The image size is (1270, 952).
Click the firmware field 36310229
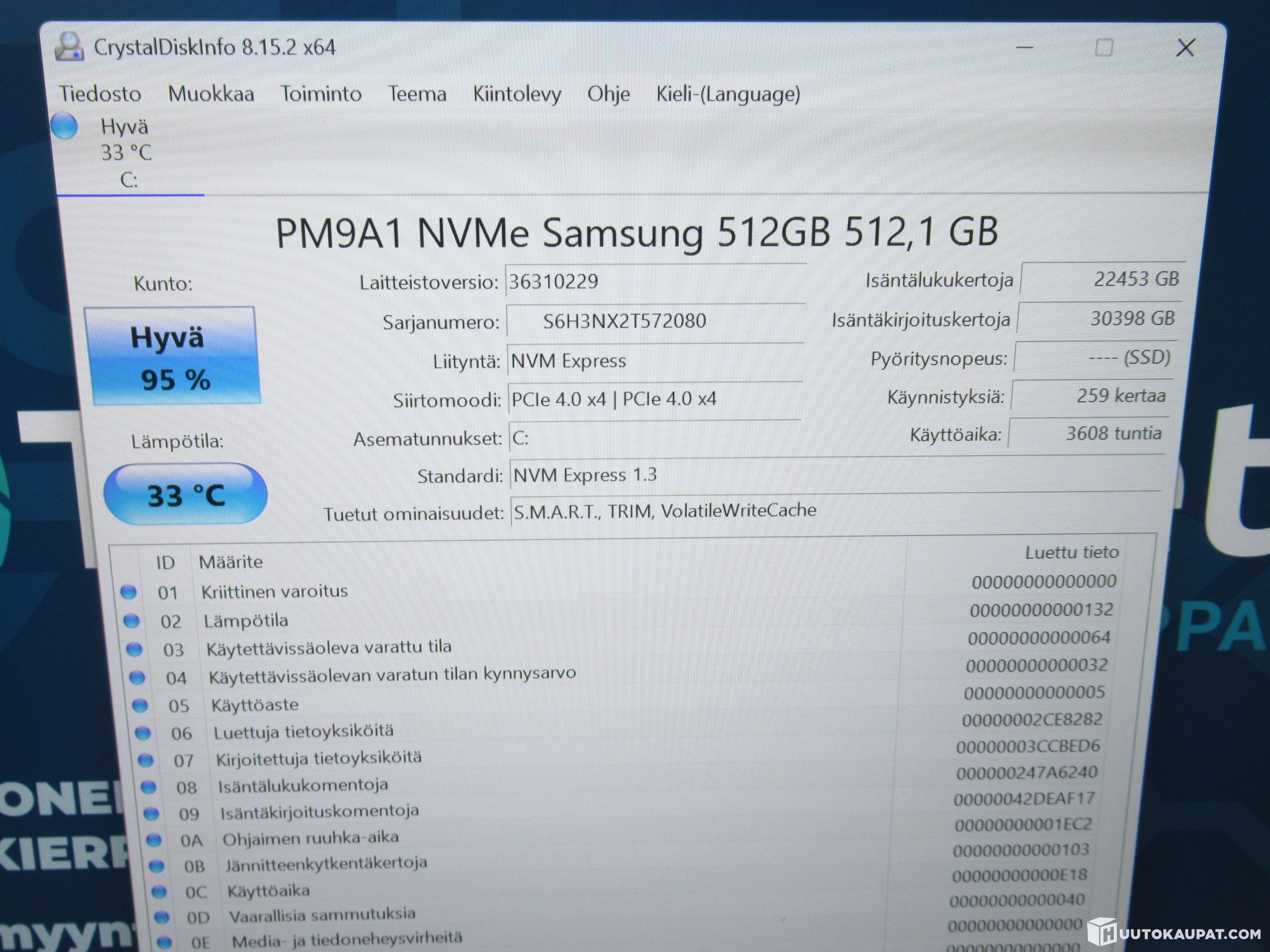[x=655, y=282]
